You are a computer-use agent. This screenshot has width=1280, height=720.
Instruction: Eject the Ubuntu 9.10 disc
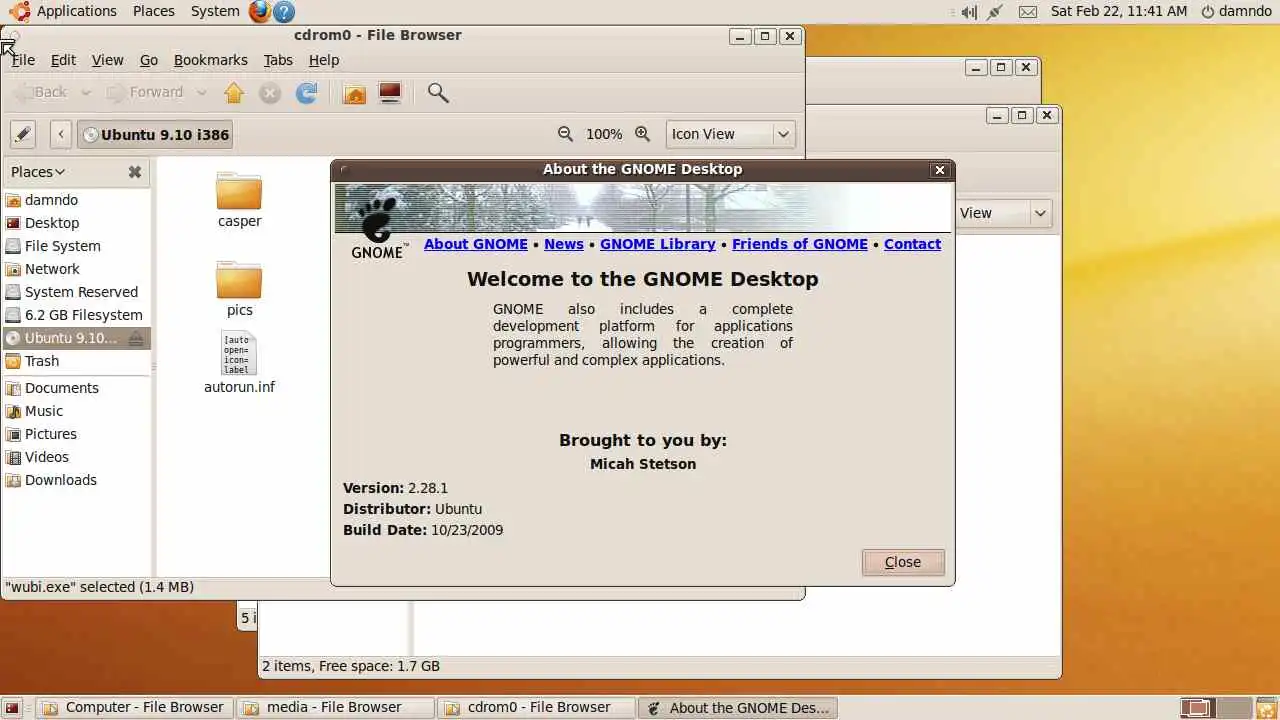[136, 338]
